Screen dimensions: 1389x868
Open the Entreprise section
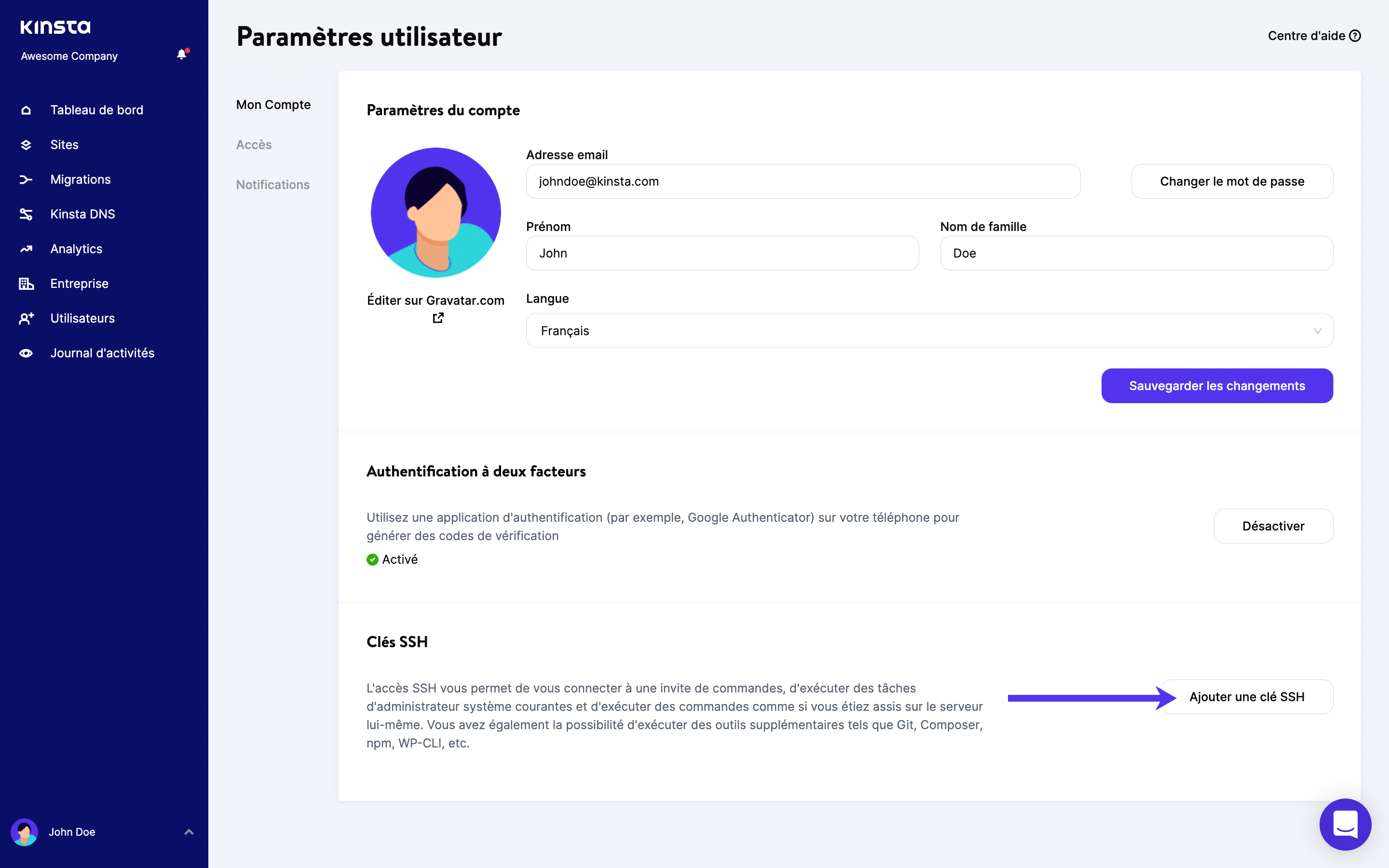[79, 283]
